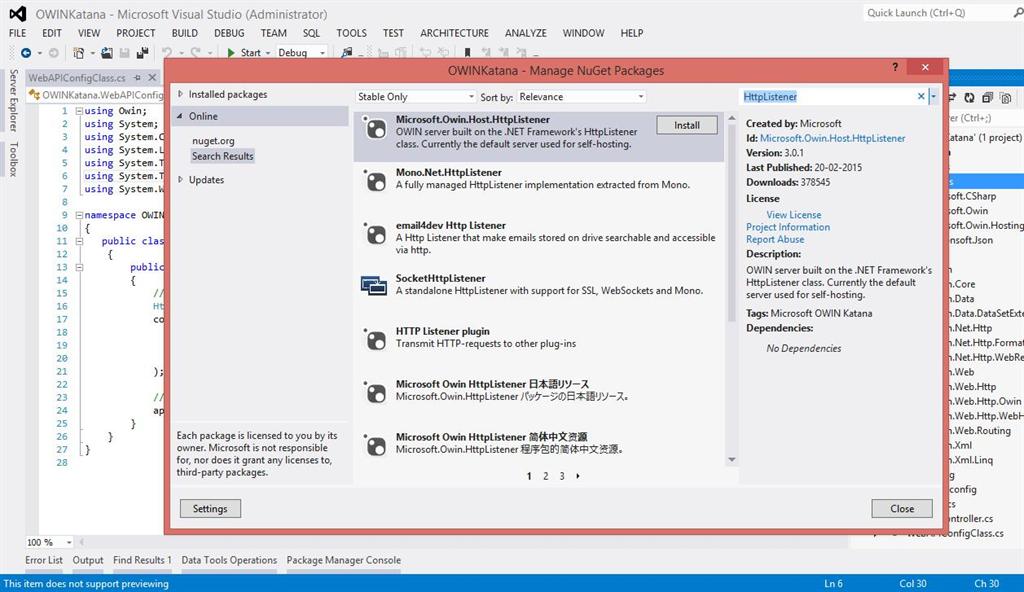
Task: Click the Quick Launch search magnifier
Action: [x=1017, y=13]
